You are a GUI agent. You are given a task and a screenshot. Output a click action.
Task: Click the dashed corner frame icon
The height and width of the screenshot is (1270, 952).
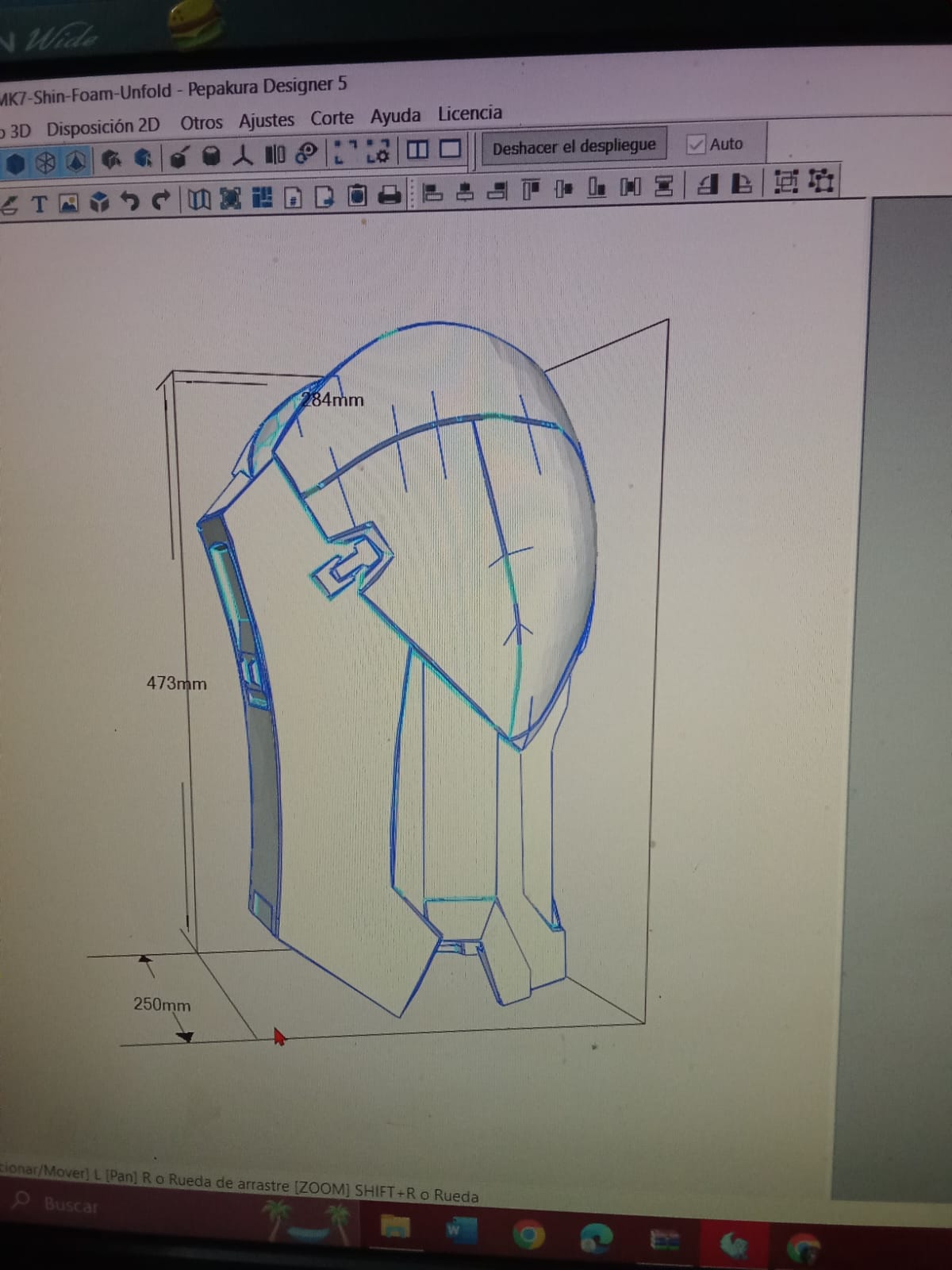tap(344, 152)
